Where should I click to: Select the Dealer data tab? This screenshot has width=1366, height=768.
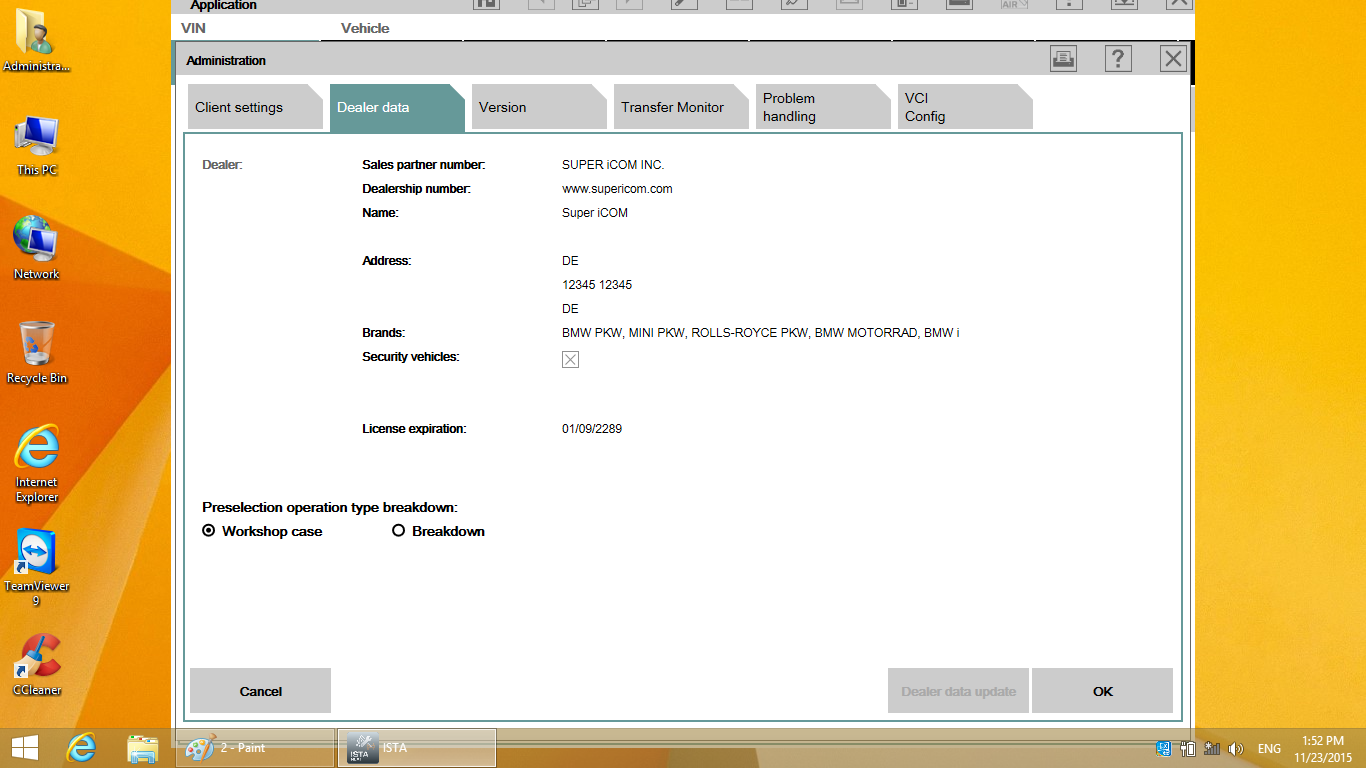[x=397, y=107]
